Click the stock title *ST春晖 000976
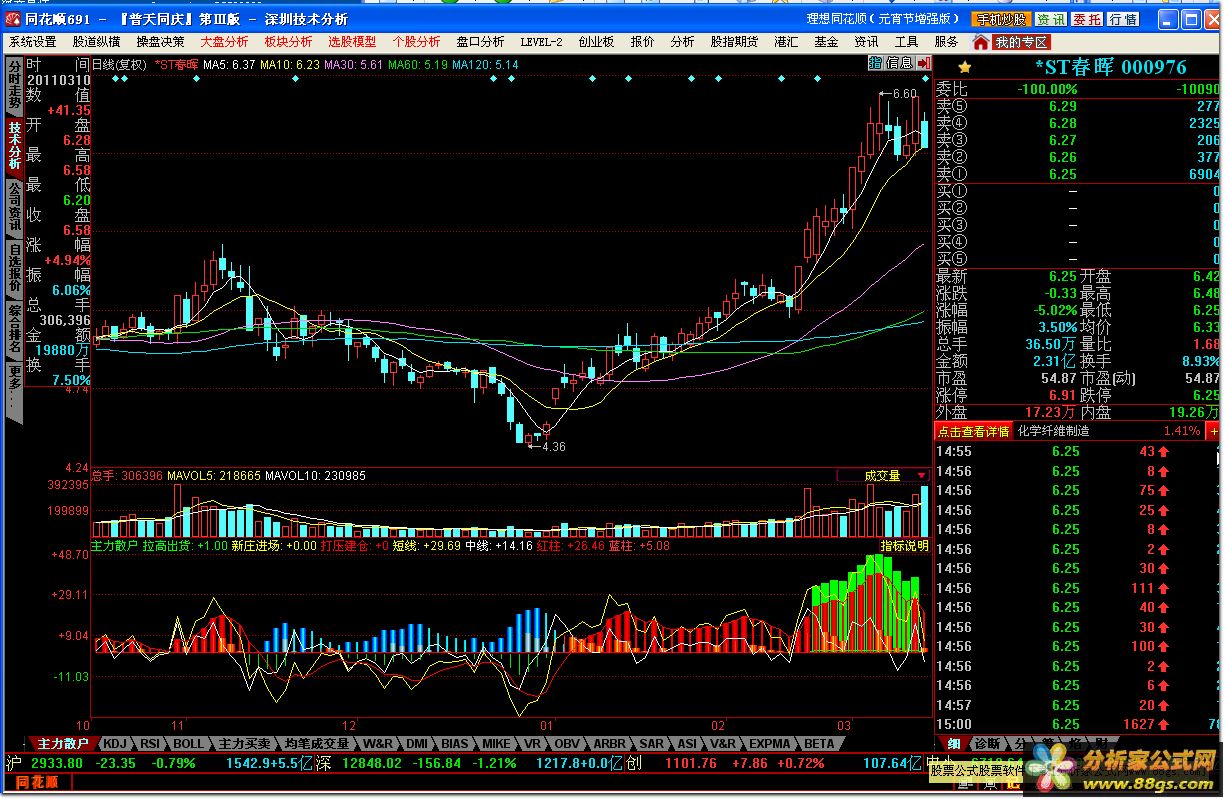This screenshot has height=799, width=1225. 1110,67
